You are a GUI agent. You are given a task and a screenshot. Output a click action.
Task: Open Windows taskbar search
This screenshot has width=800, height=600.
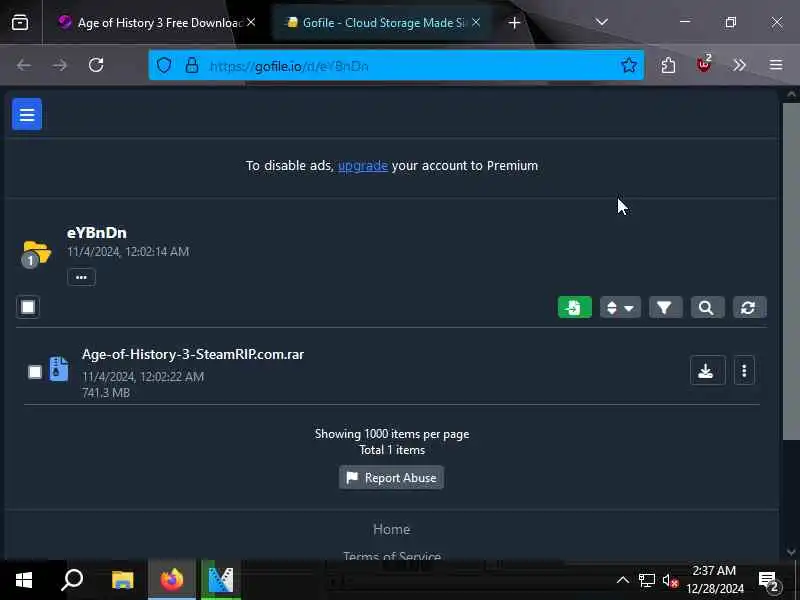click(72, 580)
